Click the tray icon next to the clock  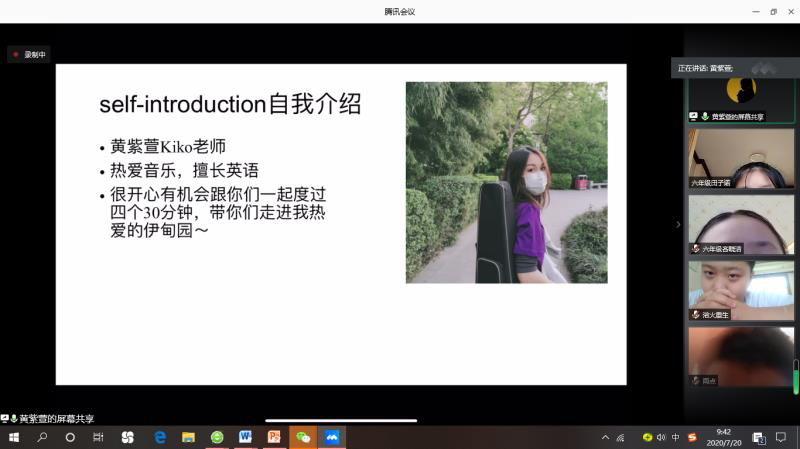(759, 438)
